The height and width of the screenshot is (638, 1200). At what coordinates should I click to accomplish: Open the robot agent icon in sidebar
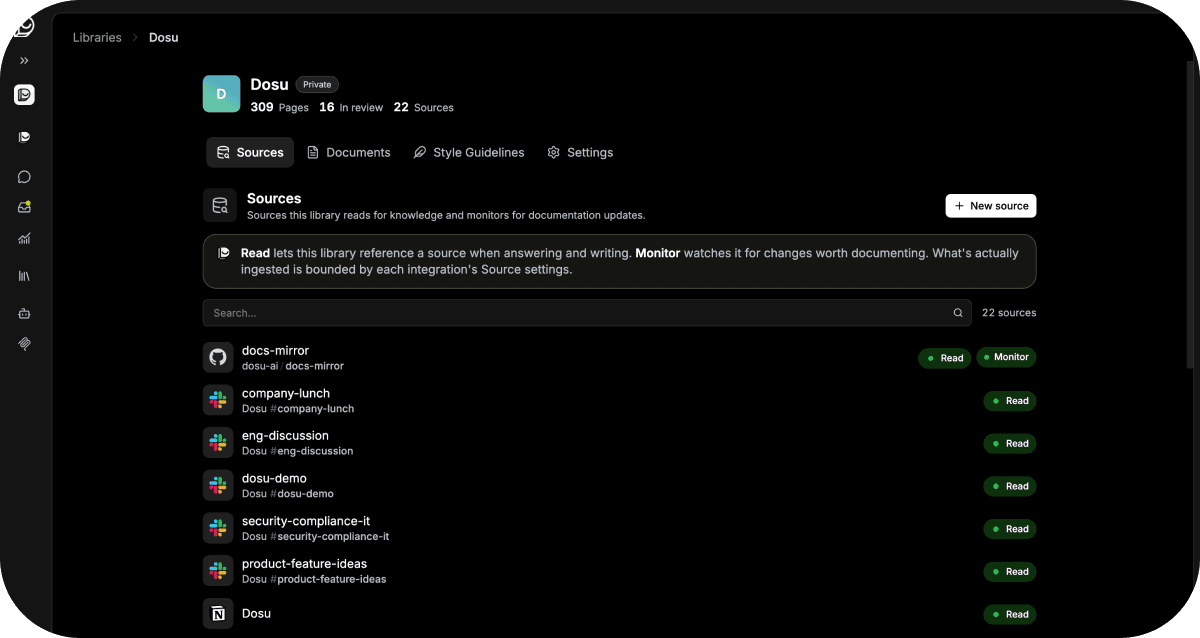click(24, 313)
